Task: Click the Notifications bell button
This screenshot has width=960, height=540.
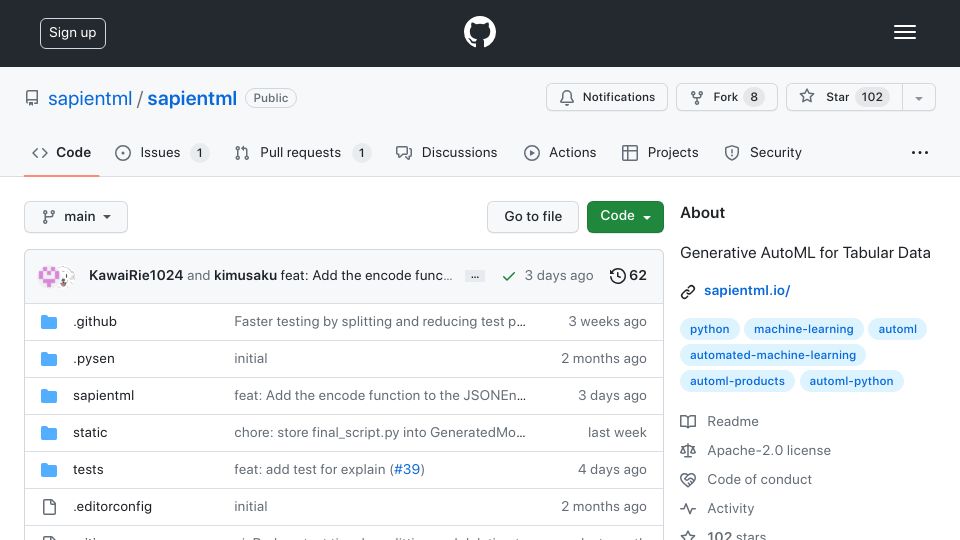Action: (x=607, y=97)
